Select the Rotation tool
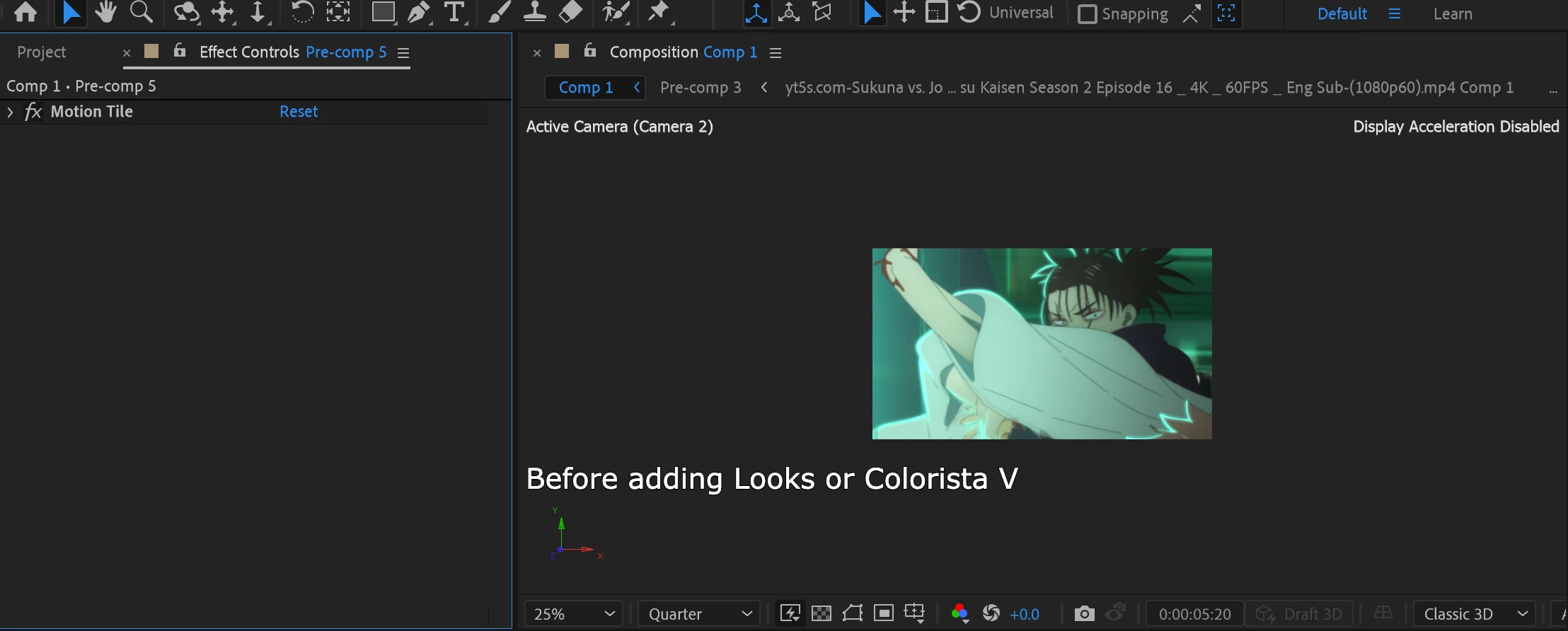This screenshot has width=1568, height=631. pos(303,12)
